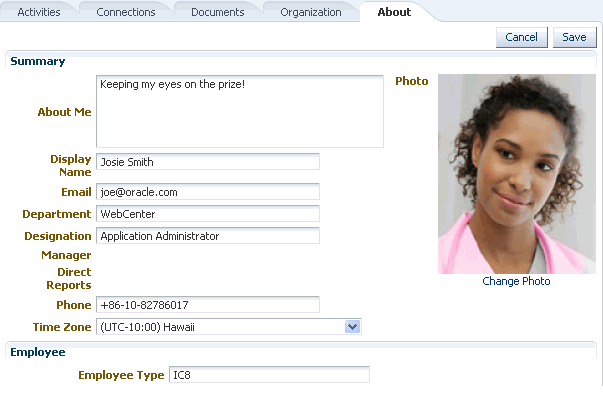Click the Email label

[76, 192]
